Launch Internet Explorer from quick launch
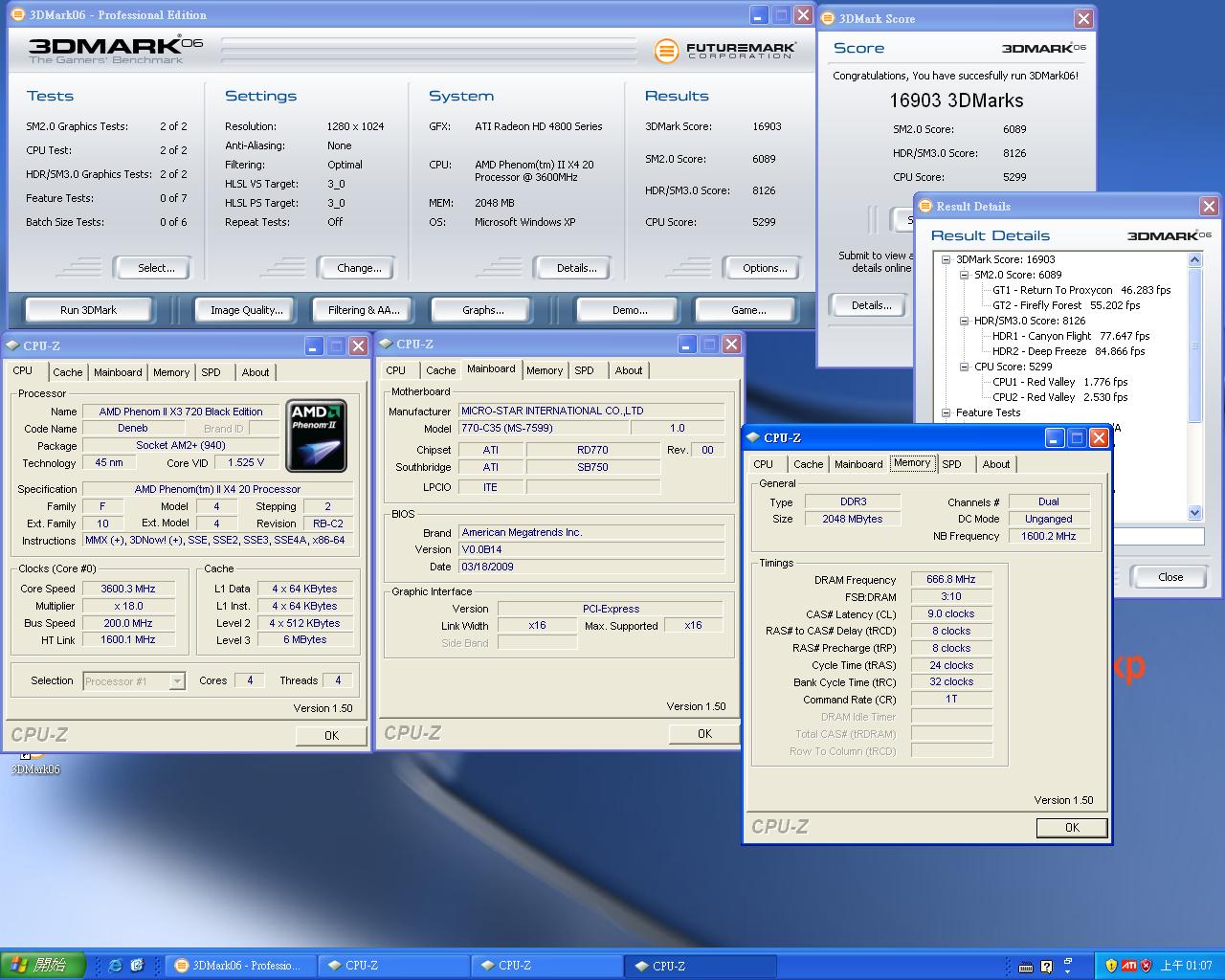The height and width of the screenshot is (980, 1225). 116,966
